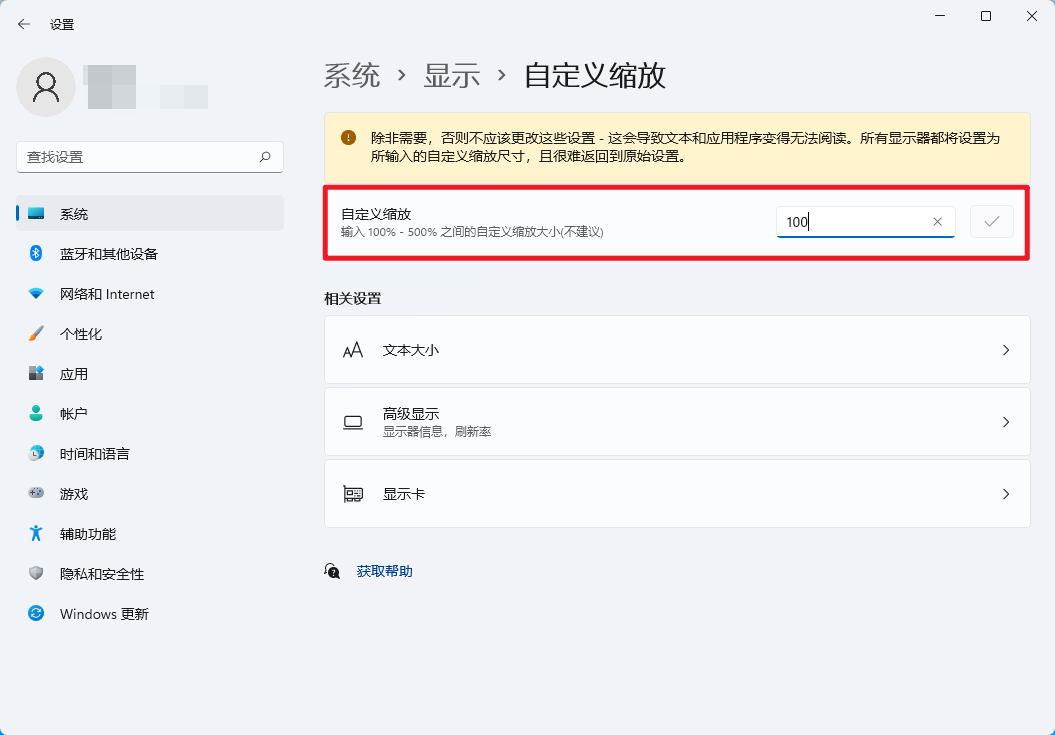Expand the 显示卡 settings entry

tap(1006, 493)
